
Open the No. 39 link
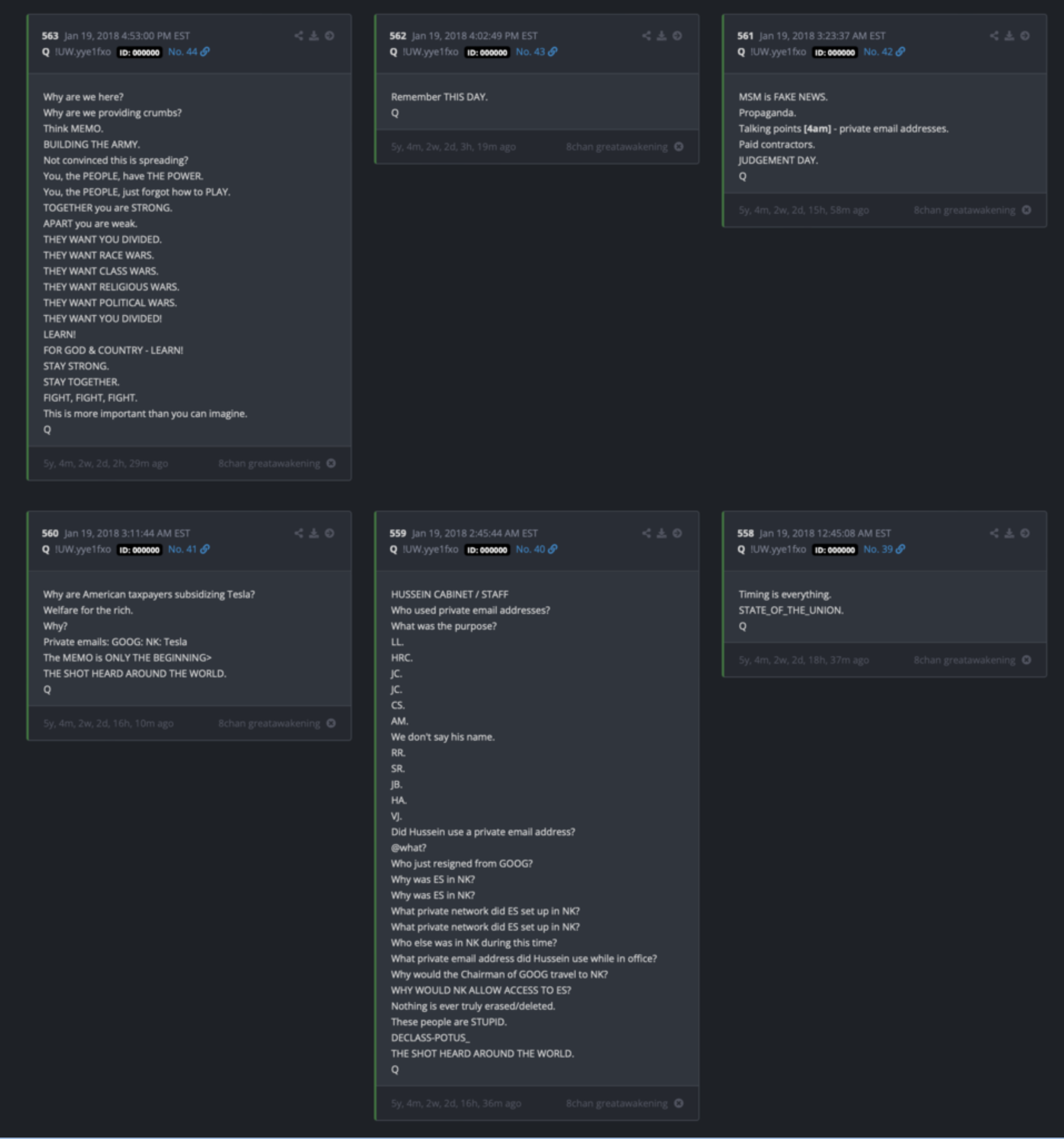(x=884, y=550)
